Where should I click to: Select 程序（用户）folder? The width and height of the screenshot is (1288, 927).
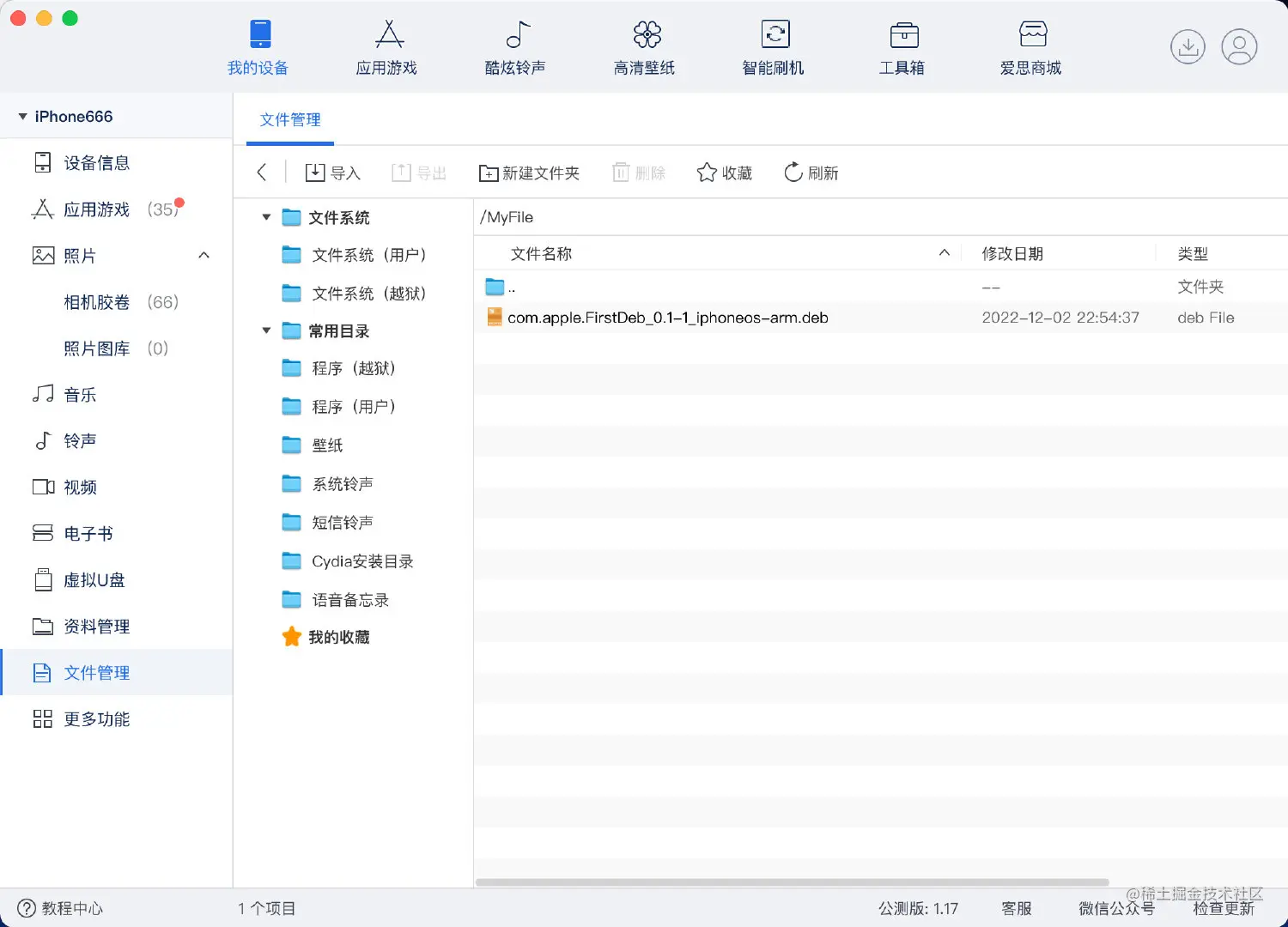point(339,406)
